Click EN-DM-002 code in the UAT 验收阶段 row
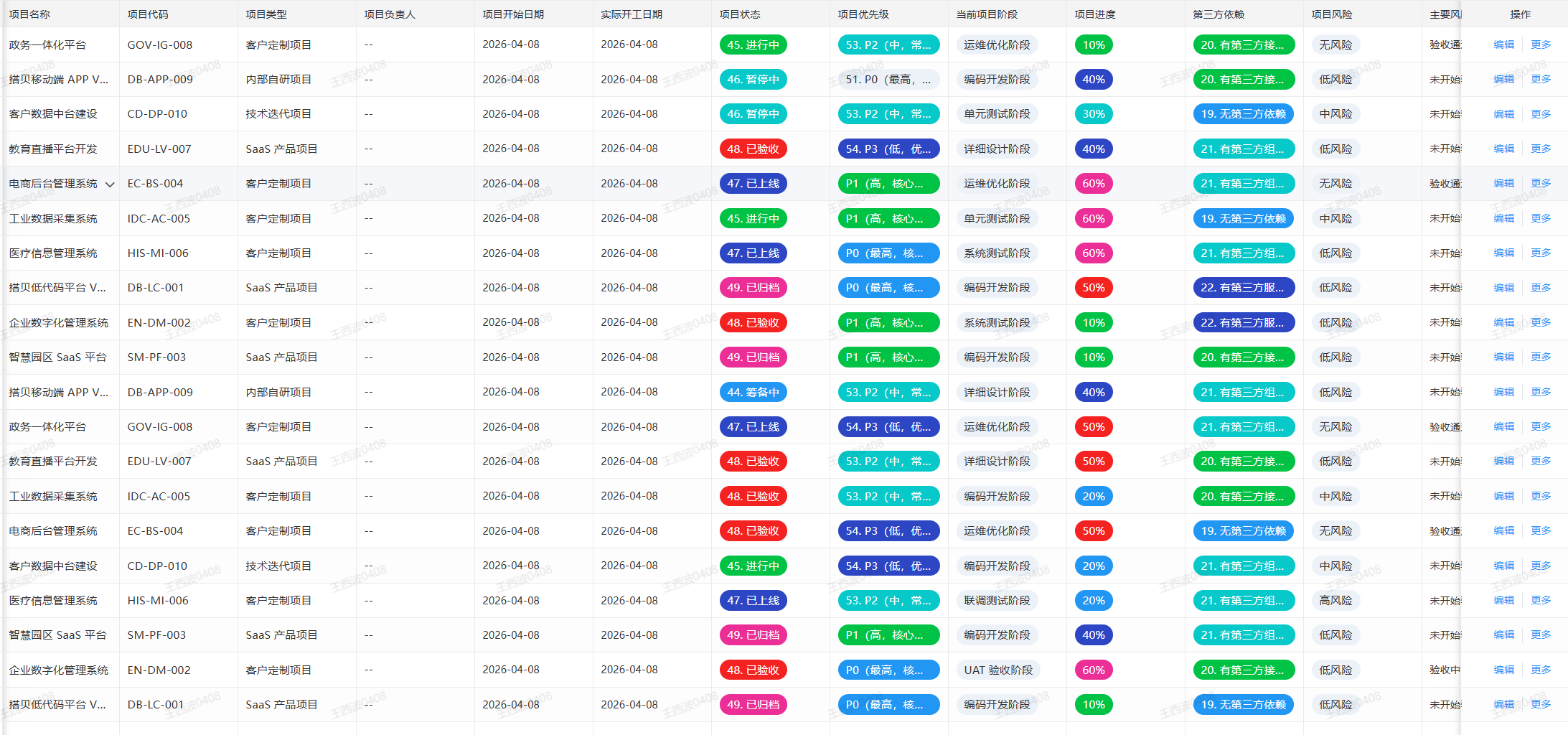 pos(159,670)
